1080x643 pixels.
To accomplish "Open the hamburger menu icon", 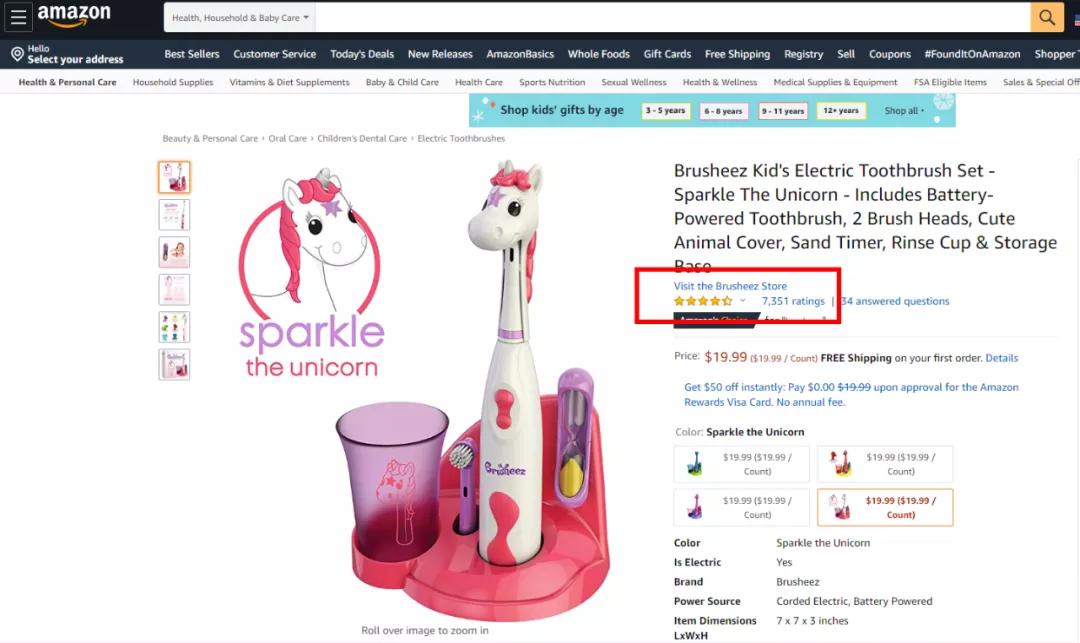I will coord(18,17).
